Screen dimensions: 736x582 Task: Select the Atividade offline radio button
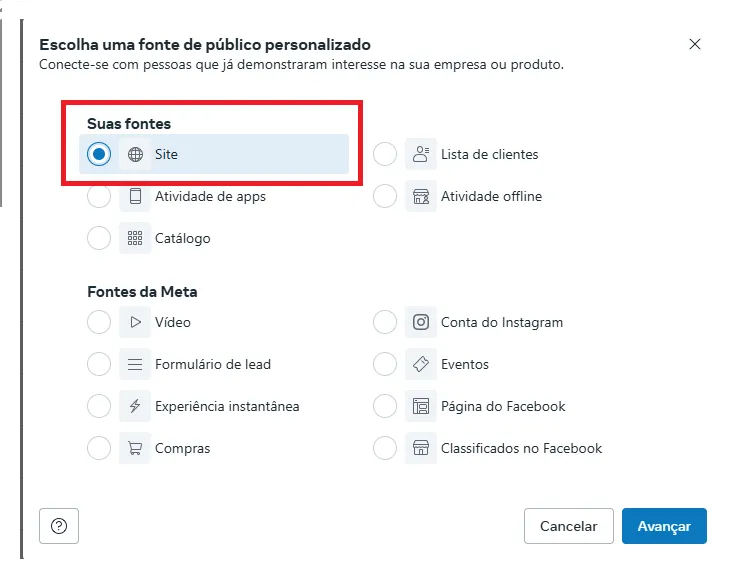click(x=385, y=196)
